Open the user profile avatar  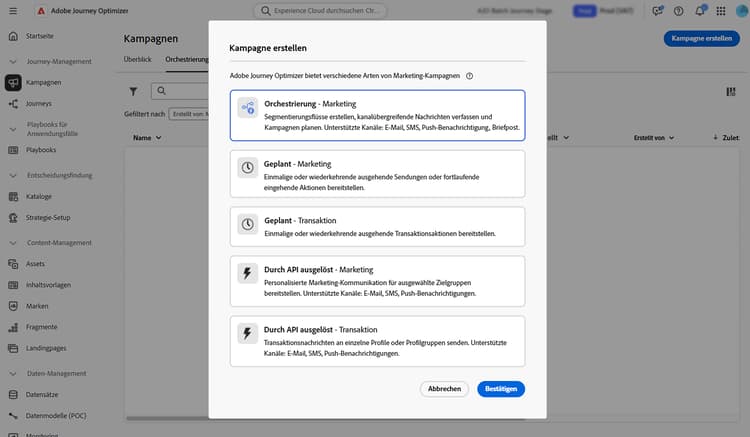point(742,11)
